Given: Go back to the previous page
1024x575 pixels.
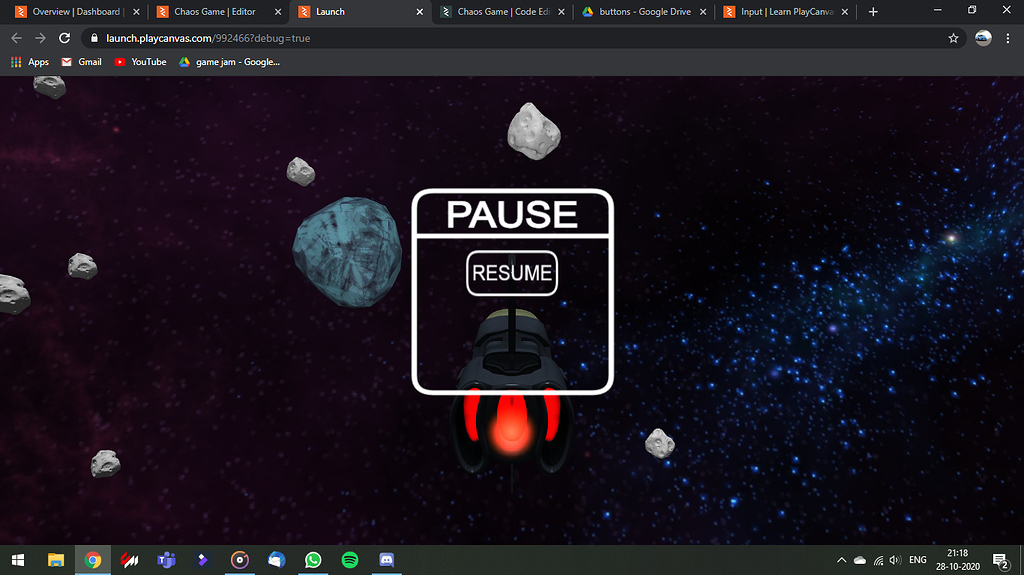Looking at the screenshot, I should tap(16, 38).
